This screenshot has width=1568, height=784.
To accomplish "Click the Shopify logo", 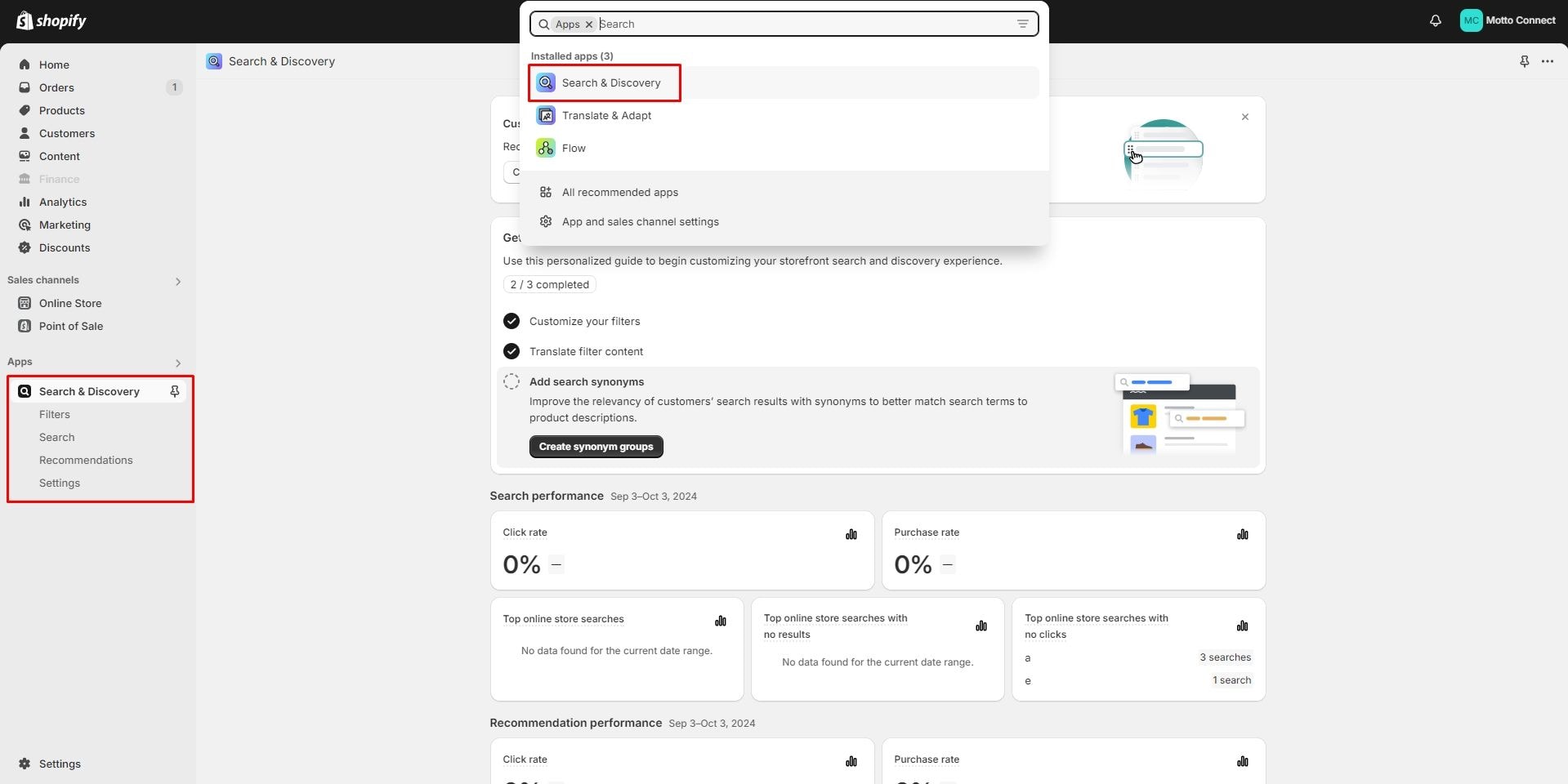I will pyautogui.click(x=51, y=20).
